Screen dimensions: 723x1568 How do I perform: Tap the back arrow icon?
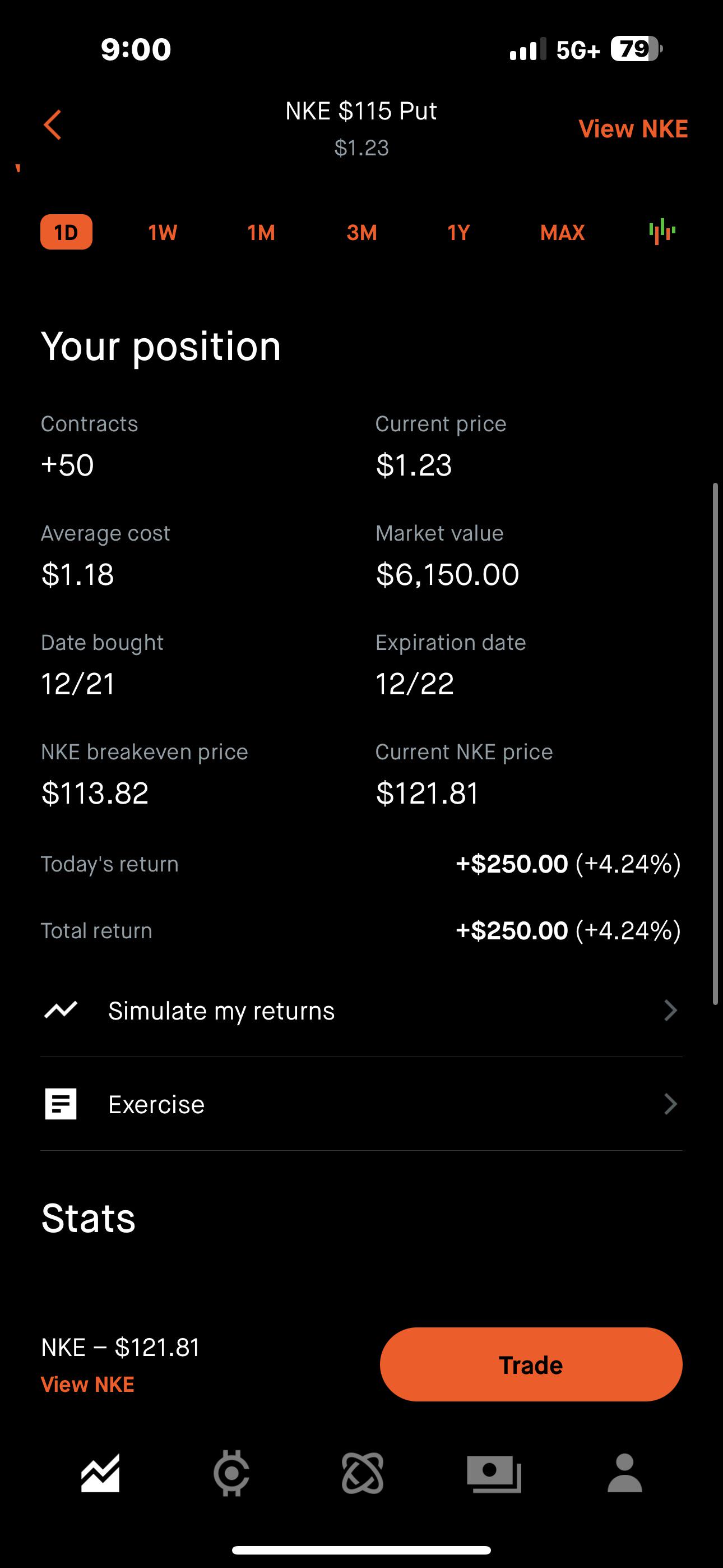click(53, 125)
